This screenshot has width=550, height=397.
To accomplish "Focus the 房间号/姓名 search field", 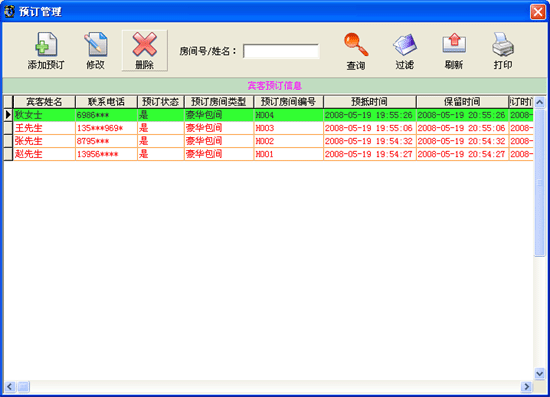I will [x=281, y=51].
